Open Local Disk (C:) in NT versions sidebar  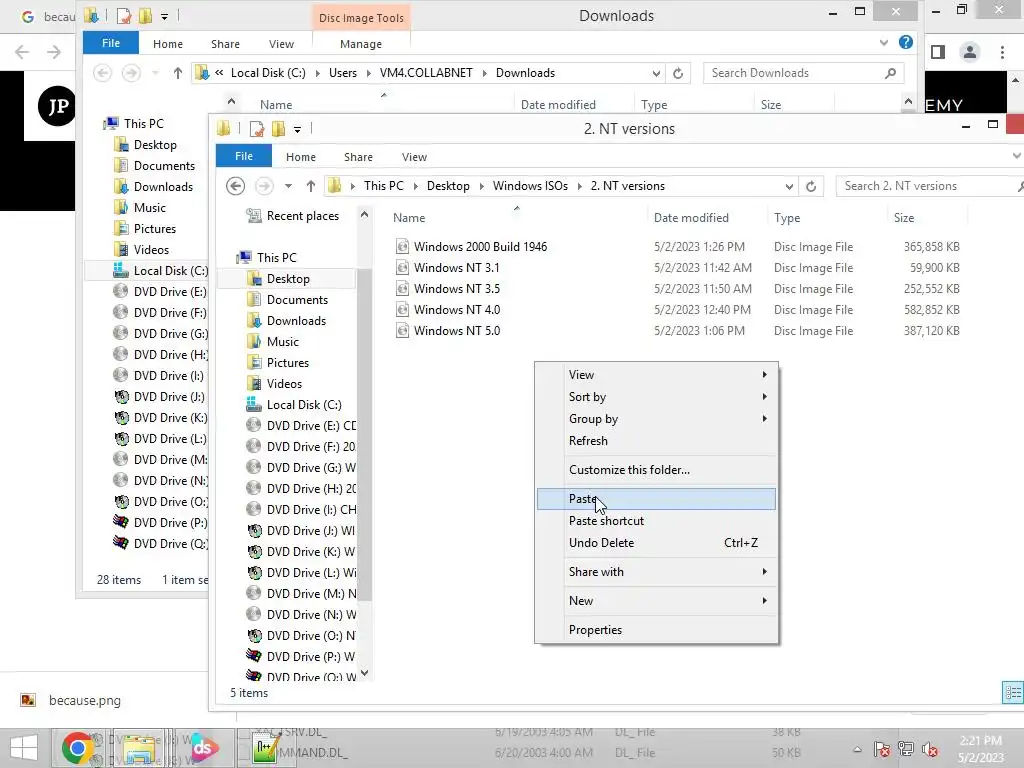point(304,405)
